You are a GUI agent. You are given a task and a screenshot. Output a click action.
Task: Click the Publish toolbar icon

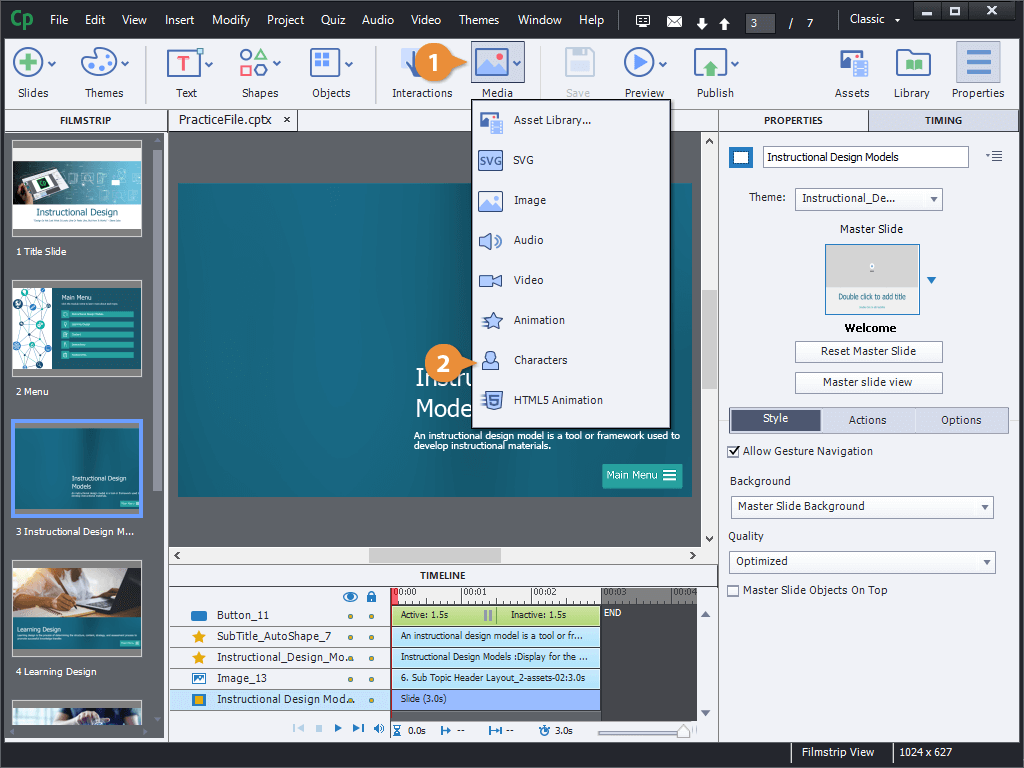tap(709, 65)
